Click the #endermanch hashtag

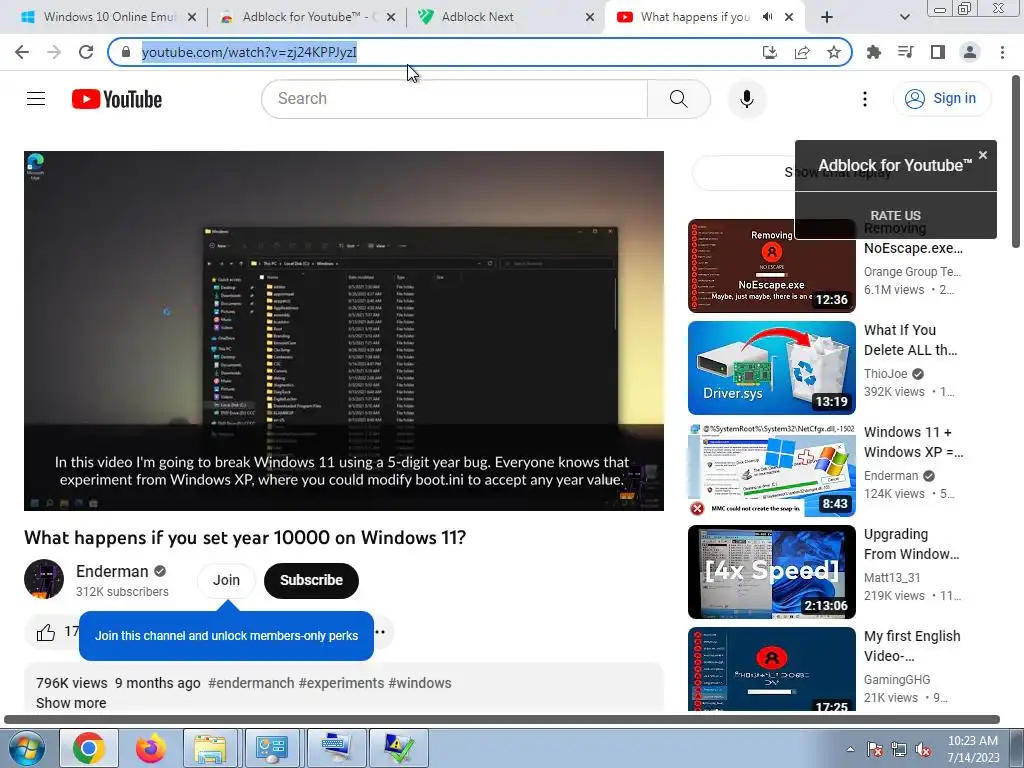[x=251, y=683]
